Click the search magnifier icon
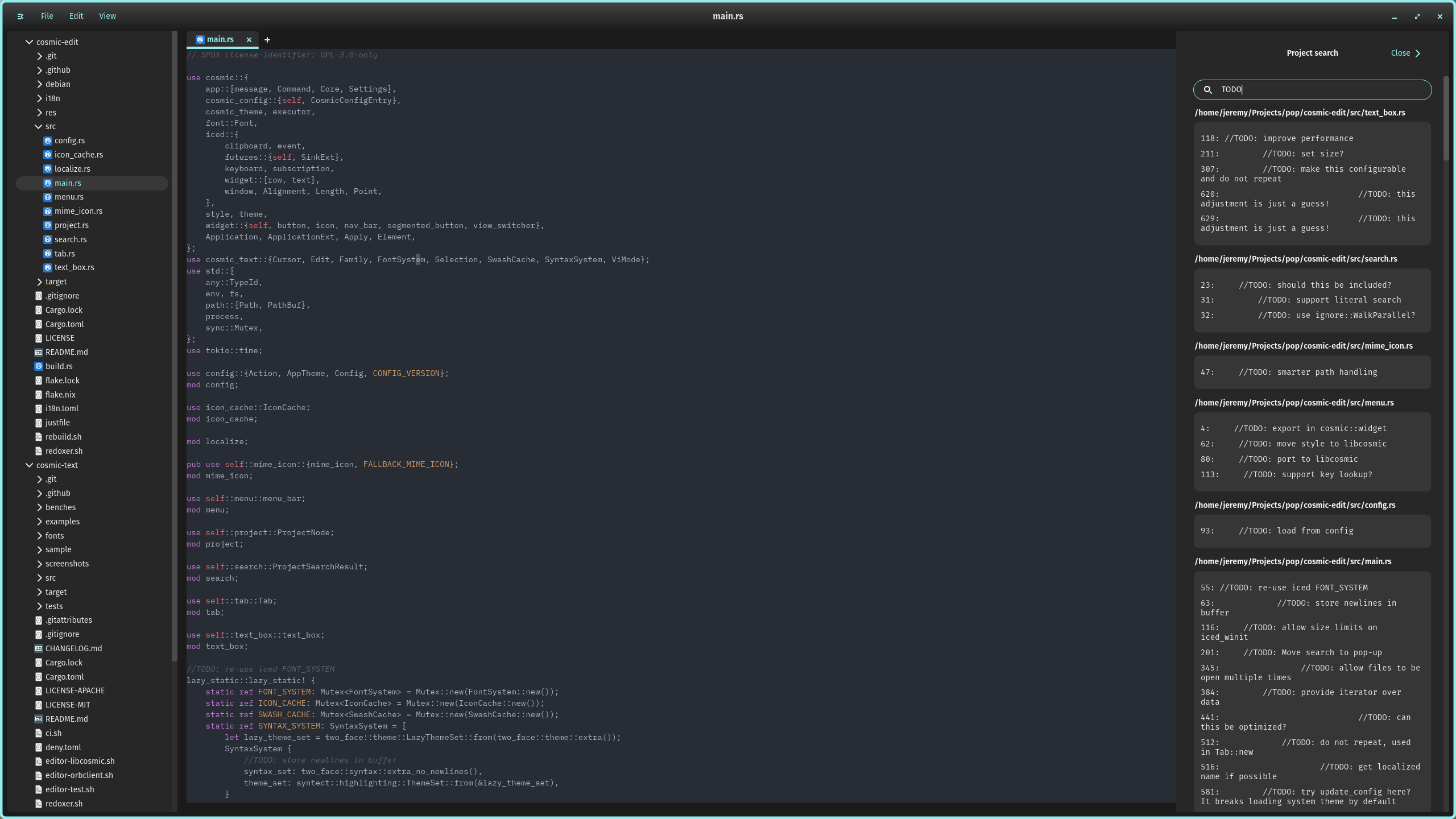 click(1208, 90)
